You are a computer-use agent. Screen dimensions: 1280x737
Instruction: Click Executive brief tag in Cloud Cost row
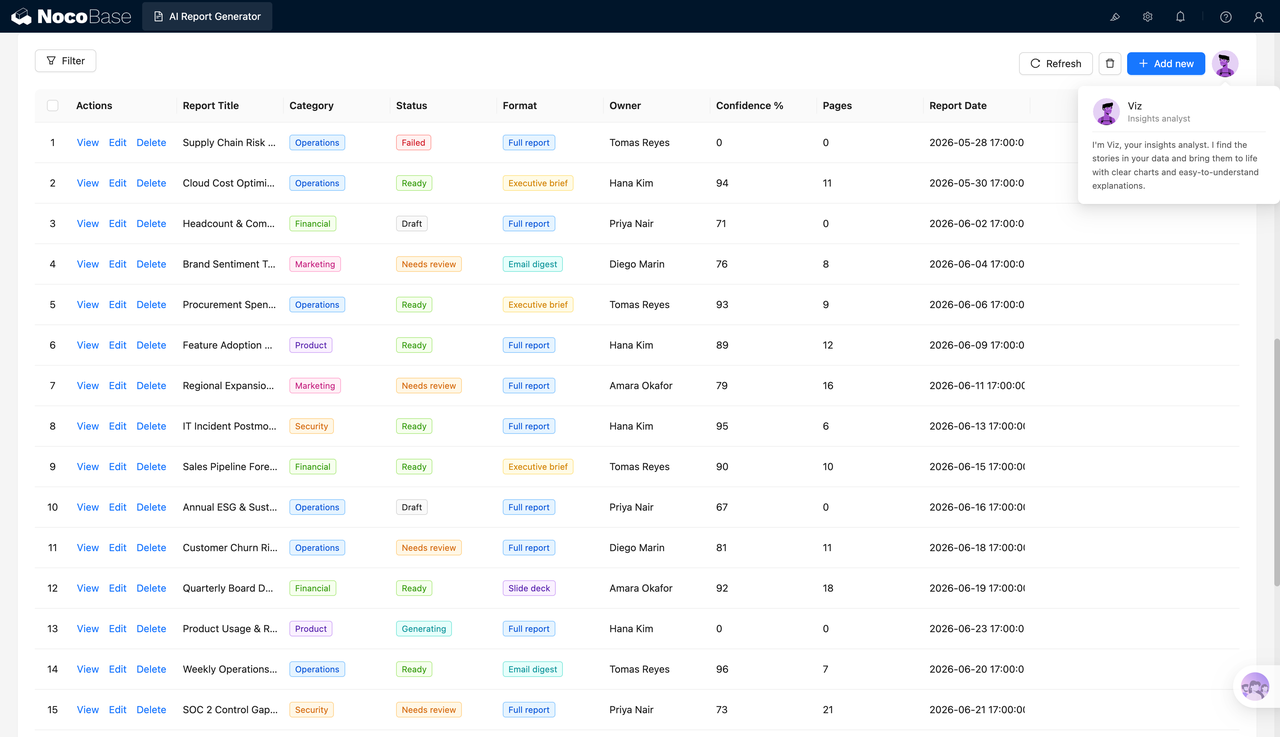click(538, 183)
